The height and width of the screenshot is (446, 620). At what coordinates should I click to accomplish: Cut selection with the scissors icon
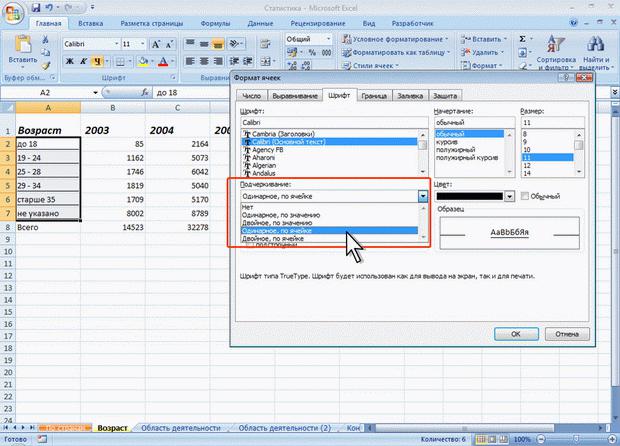point(46,39)
